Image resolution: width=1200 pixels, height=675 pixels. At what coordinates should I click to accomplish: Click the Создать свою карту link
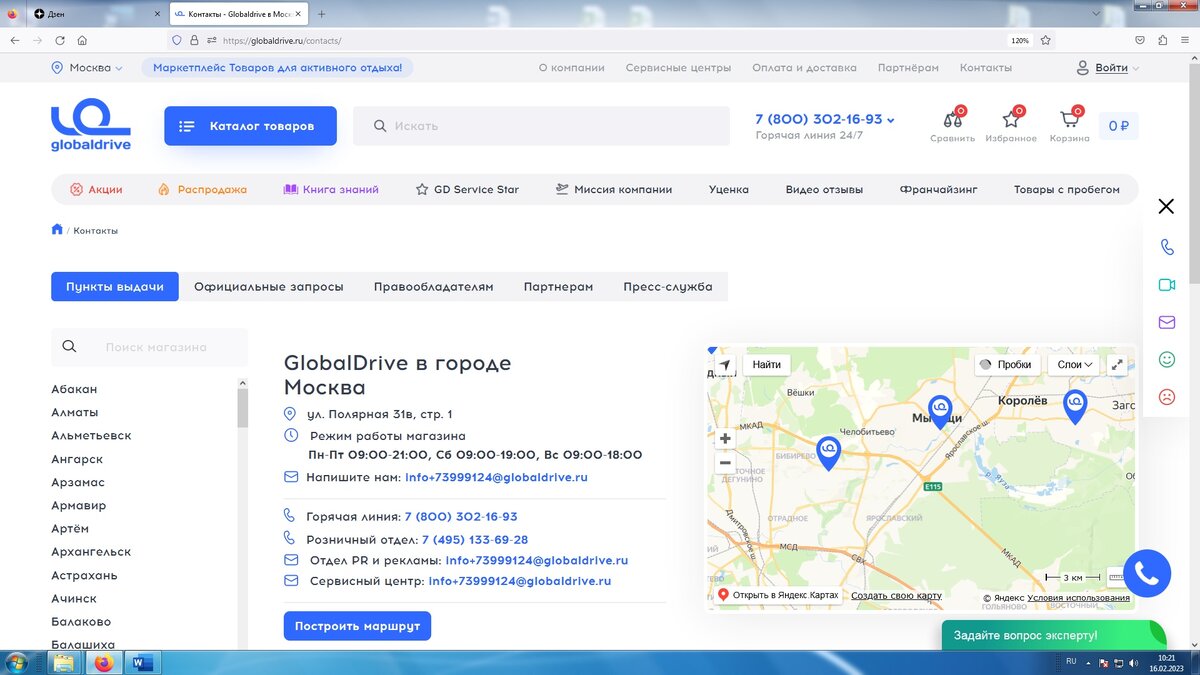896,596
